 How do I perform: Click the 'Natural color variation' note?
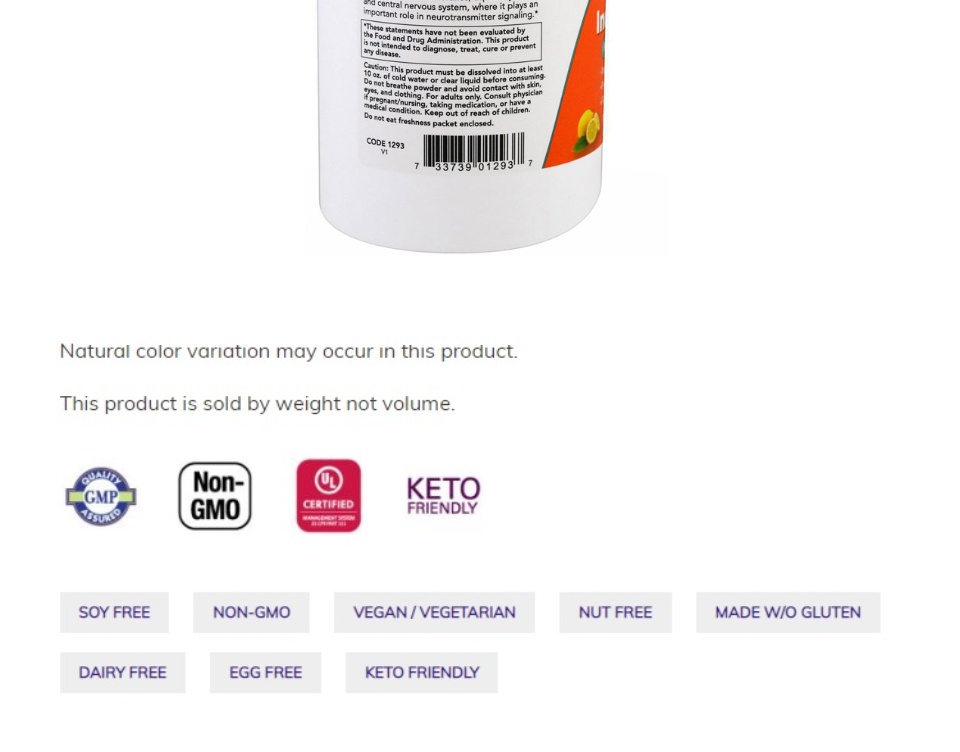[x=288, y=352]
